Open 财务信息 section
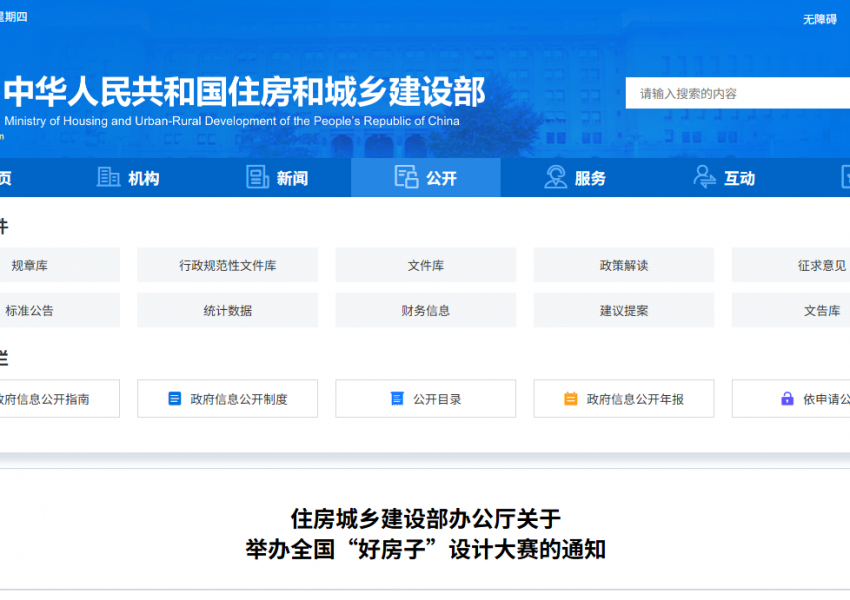850x600 pixels. pyautogui.click(x=426, y=310)
